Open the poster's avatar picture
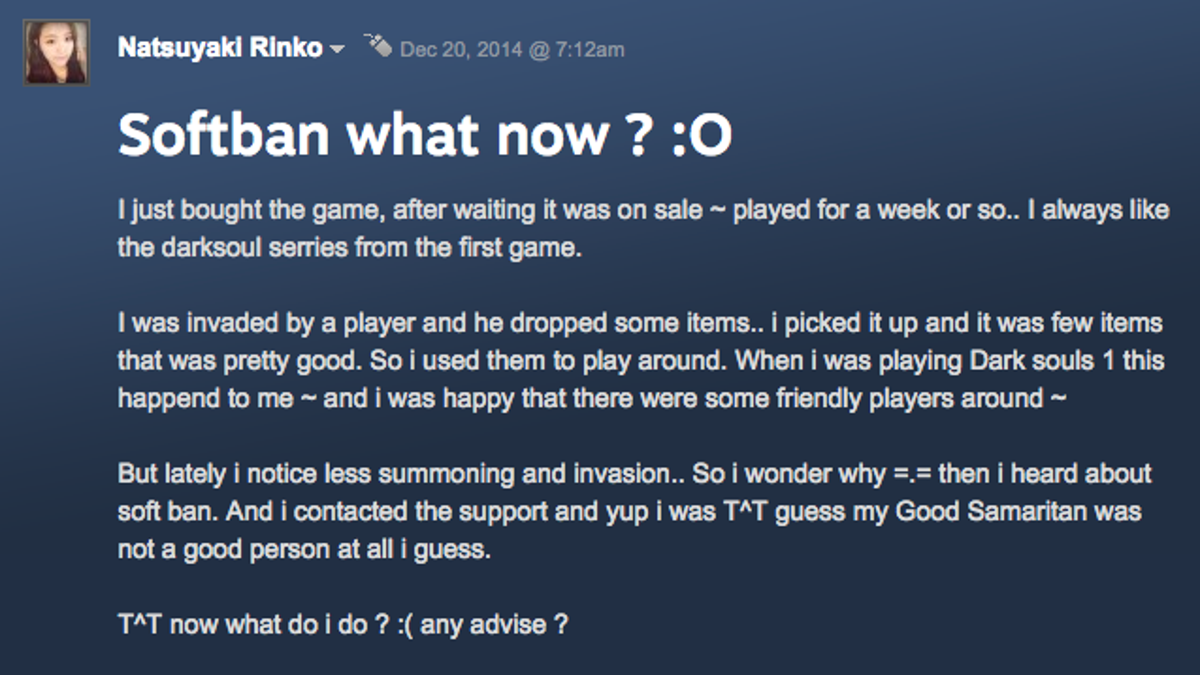 point(57,52)
